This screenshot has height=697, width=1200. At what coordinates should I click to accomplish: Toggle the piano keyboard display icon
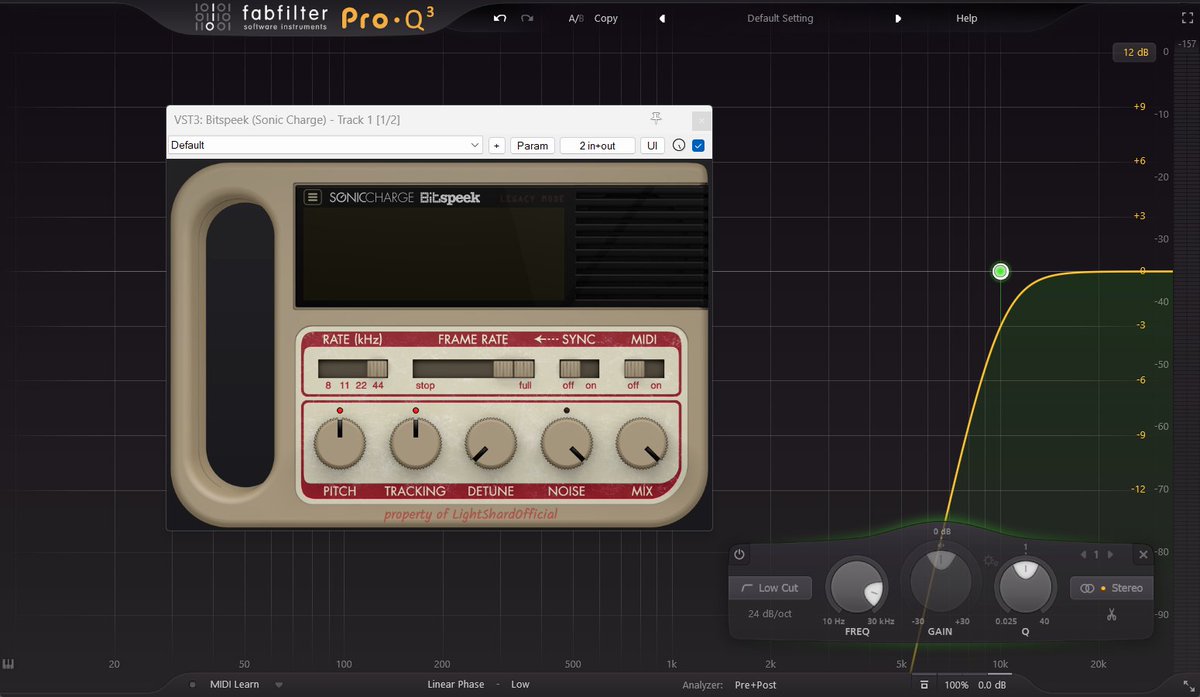[8, 665]
